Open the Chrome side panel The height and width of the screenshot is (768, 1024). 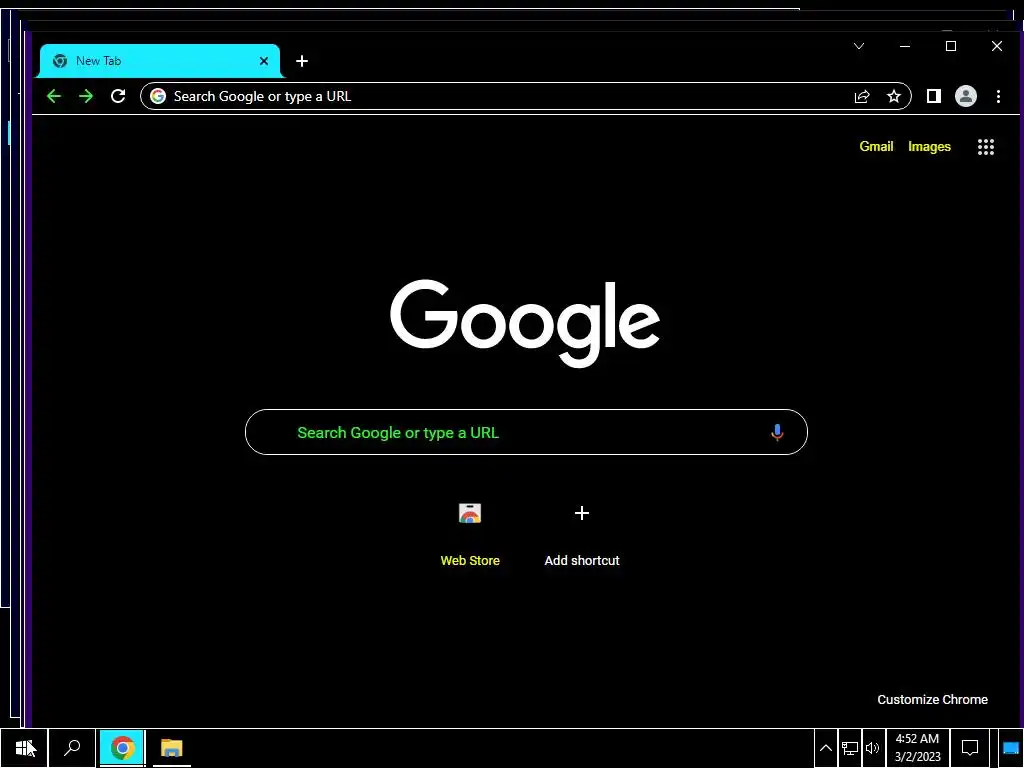click(934, 97)
